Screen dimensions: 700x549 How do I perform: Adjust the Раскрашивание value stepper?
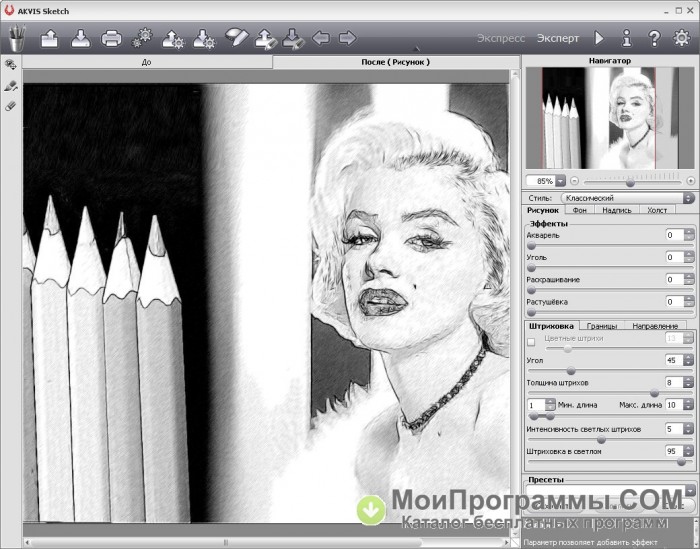689,279
